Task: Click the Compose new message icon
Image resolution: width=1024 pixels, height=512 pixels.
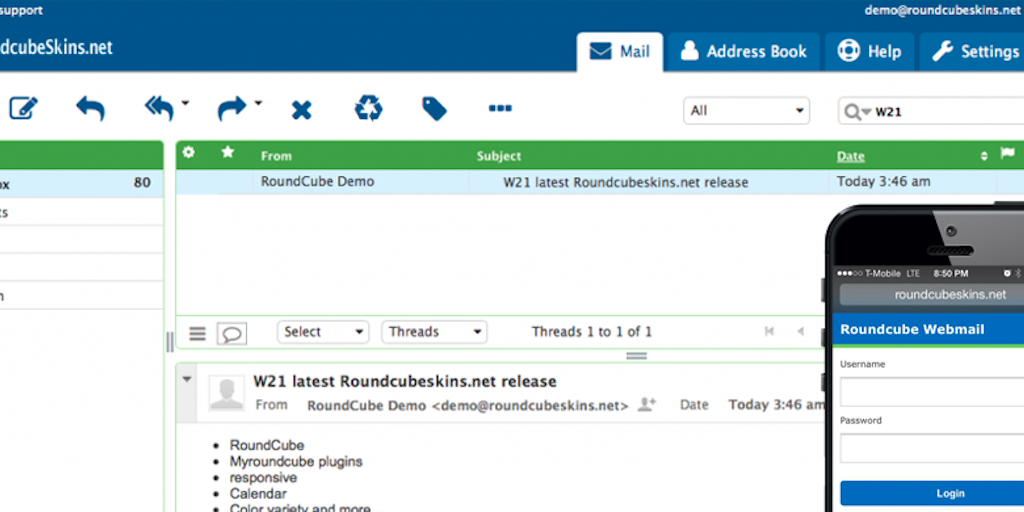Action: [x=24, y=108]
